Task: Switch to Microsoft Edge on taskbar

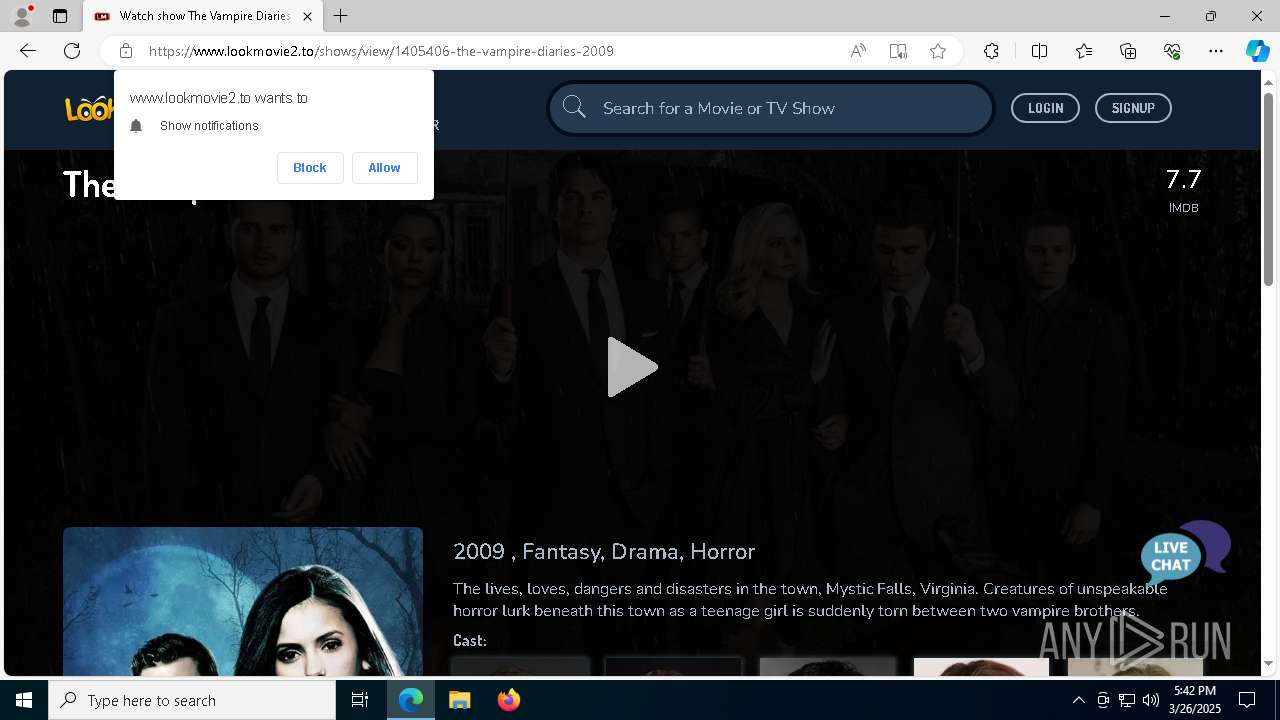Action: (x=411, y=700)
